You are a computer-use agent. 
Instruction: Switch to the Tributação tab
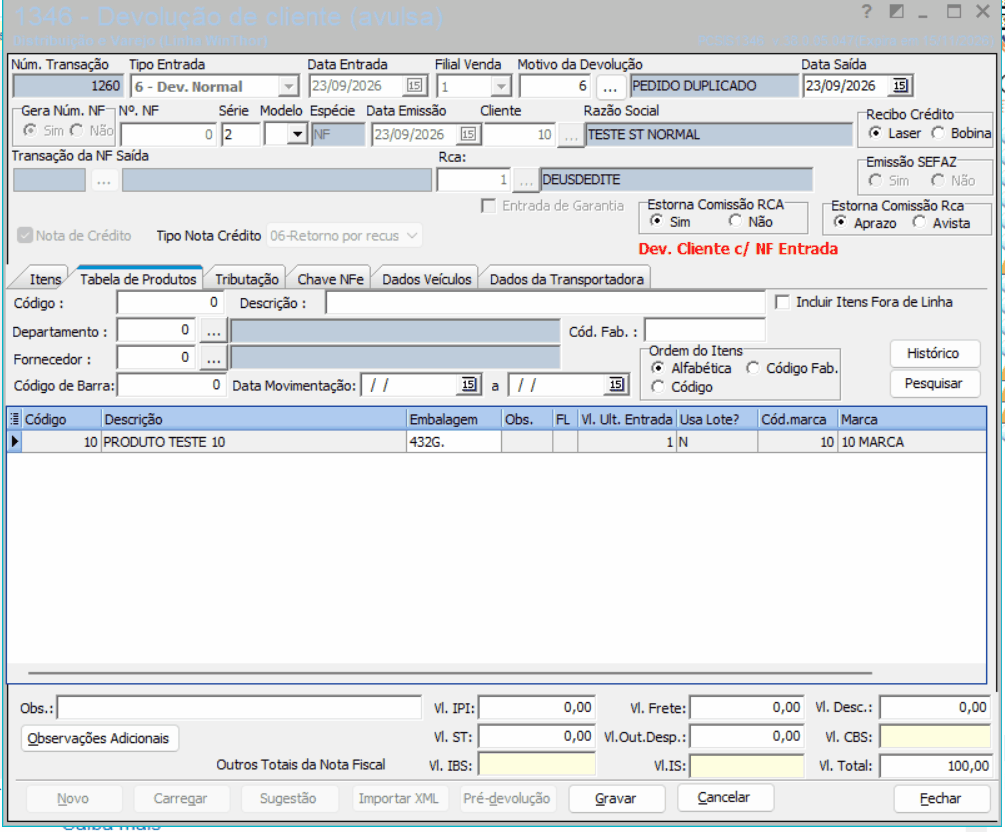pyautogui.click(x=247, y=279)
